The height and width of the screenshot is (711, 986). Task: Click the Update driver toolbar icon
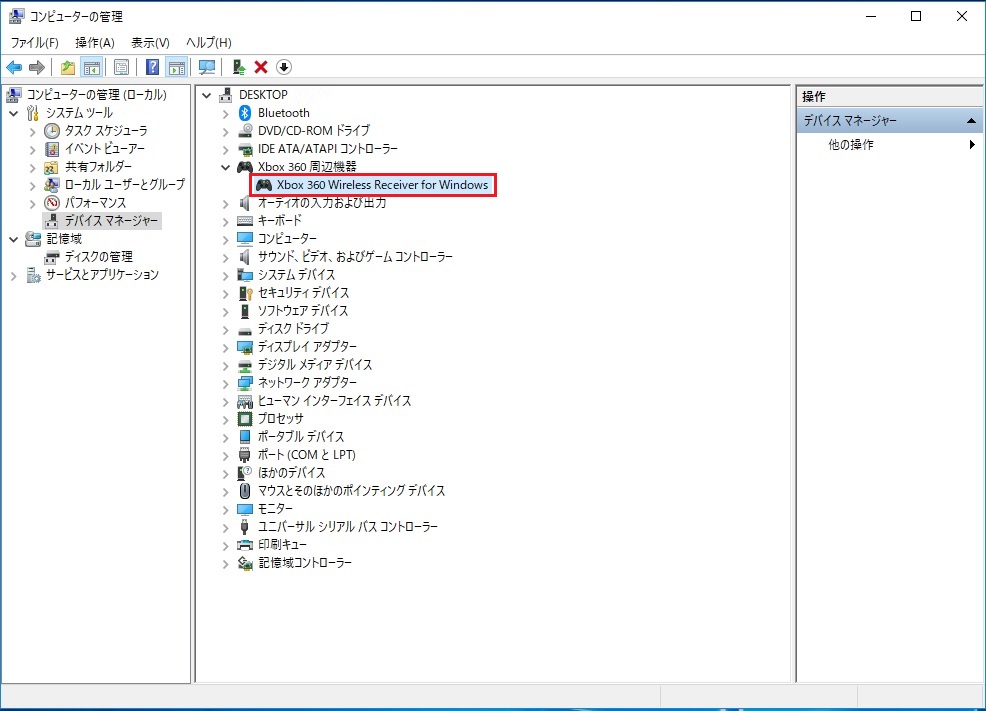[x=238, y=67]
